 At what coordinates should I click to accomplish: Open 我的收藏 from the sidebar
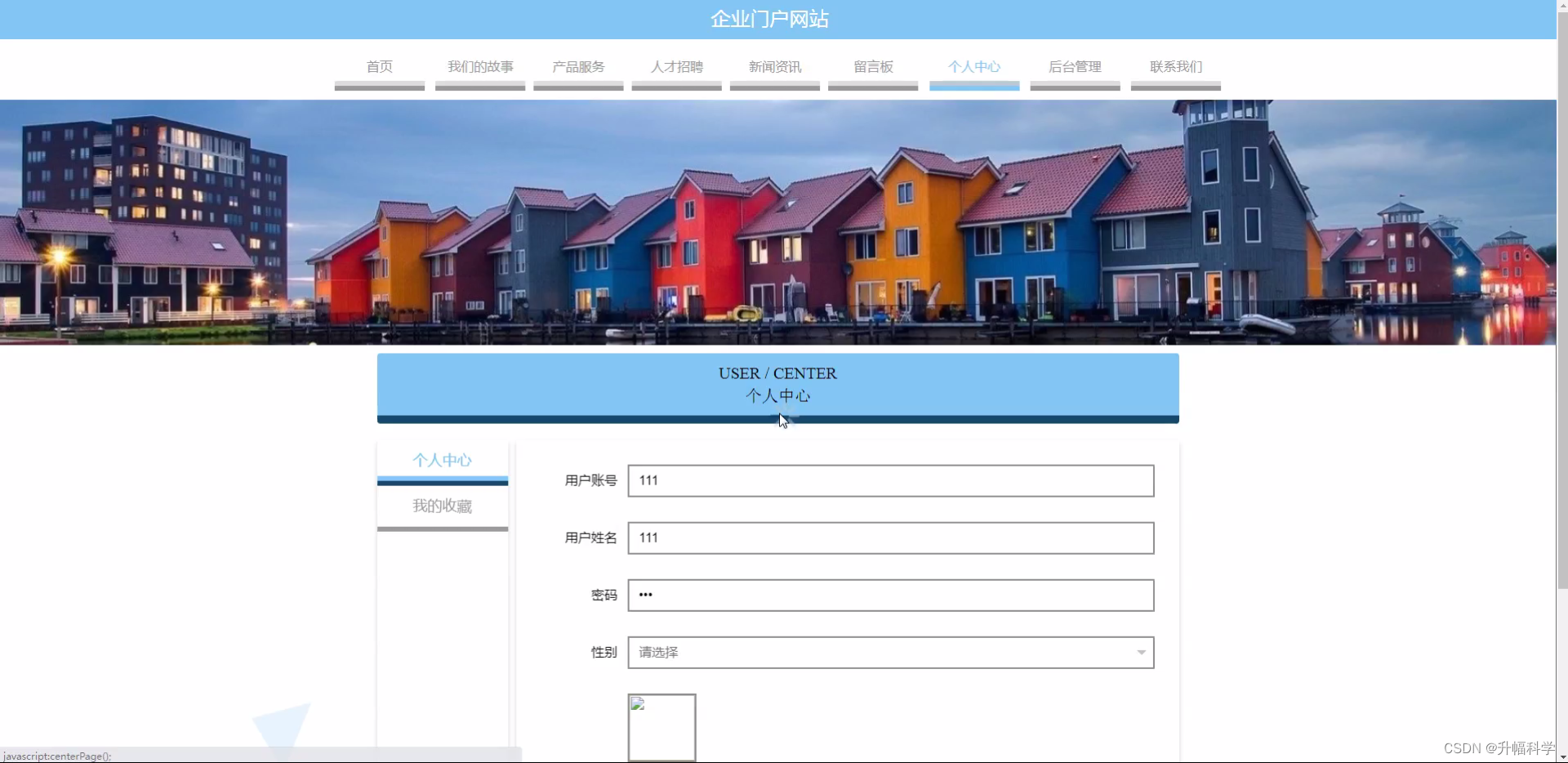(x=442, y=506)
